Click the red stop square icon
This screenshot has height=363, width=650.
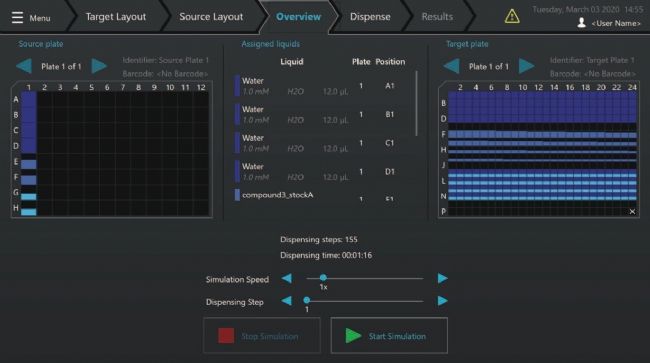tap(226, 336)
